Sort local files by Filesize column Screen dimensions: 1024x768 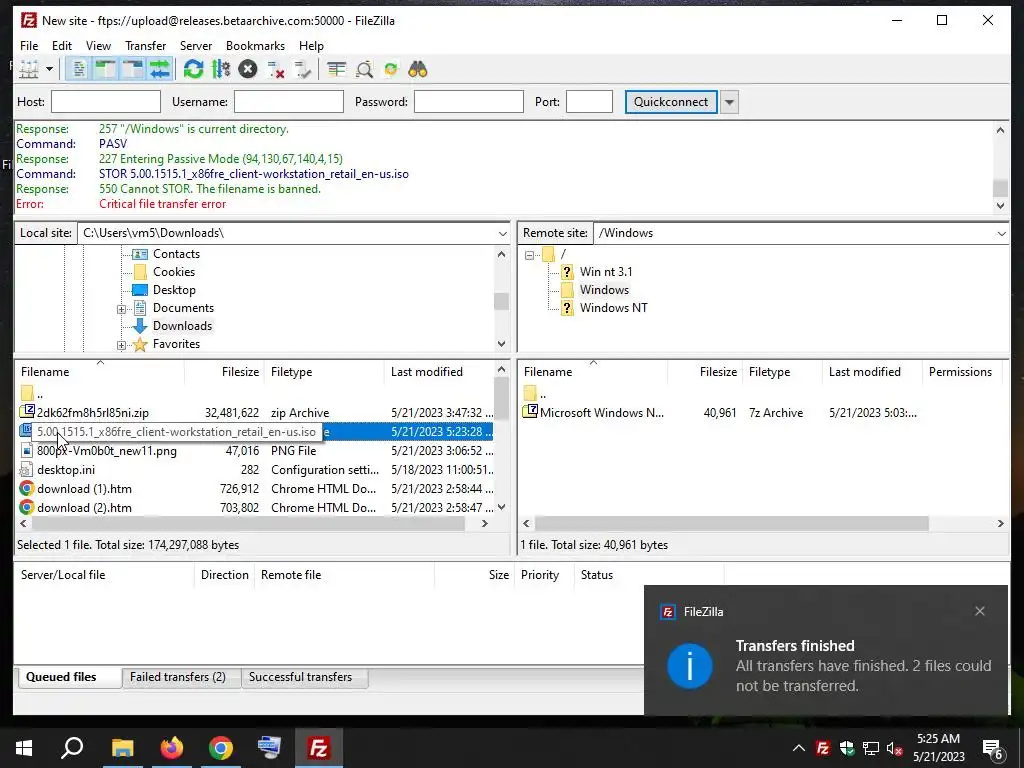[225, 372]
